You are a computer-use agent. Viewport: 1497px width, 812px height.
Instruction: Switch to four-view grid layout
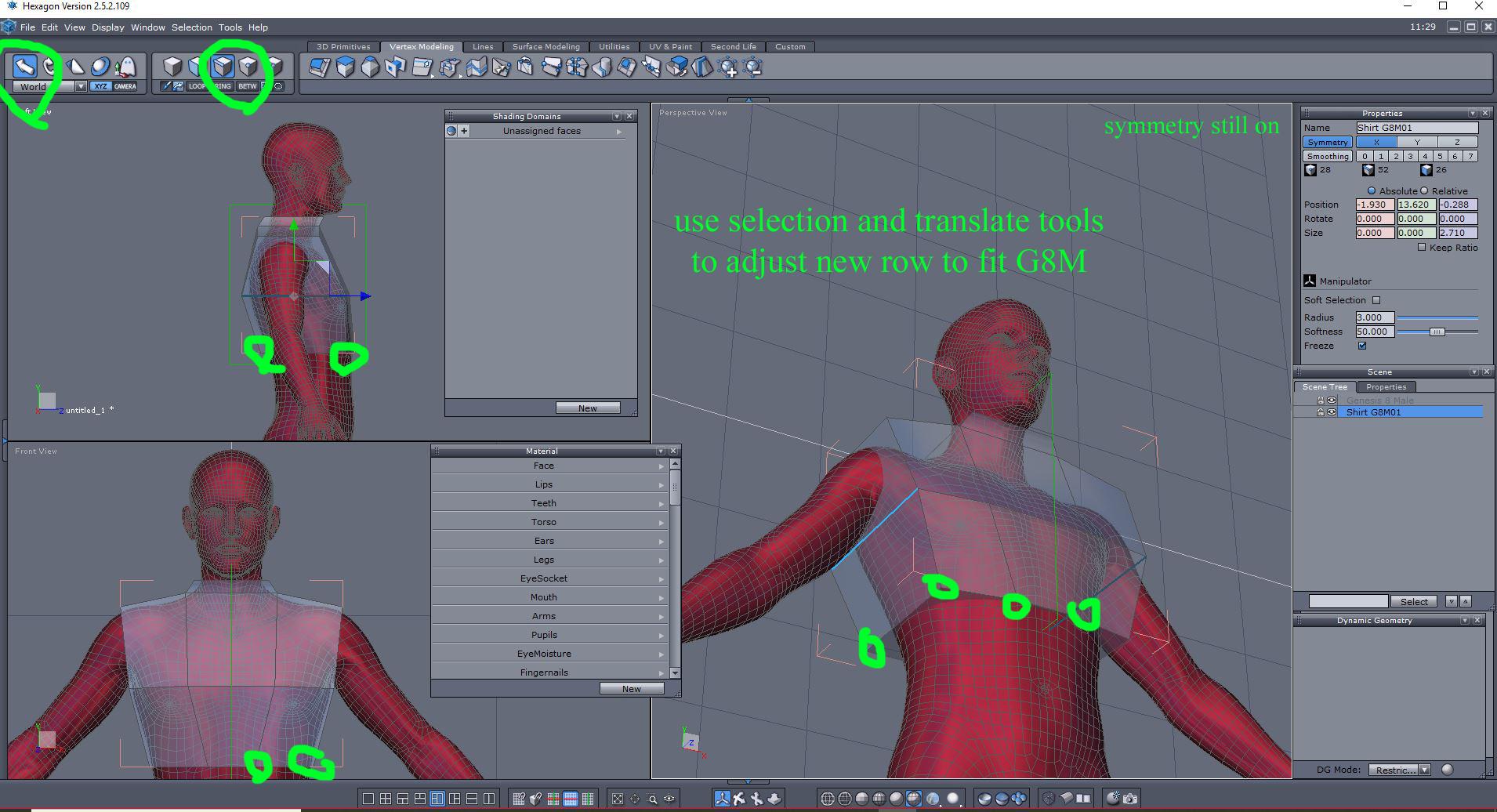click(x=386, y=799)
